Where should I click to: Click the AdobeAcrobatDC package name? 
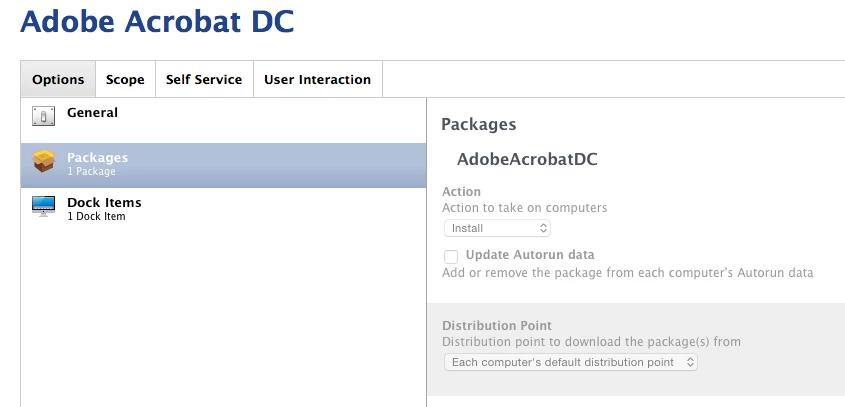click(x=527, y=160)
